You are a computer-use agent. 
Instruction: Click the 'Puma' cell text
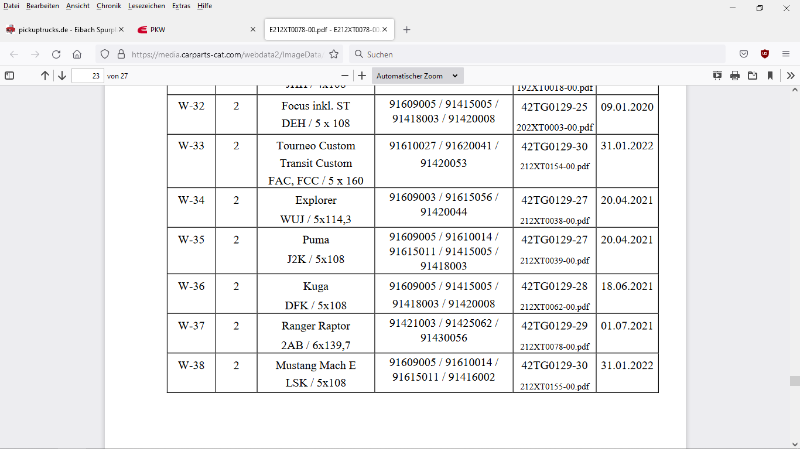(316, 240)
